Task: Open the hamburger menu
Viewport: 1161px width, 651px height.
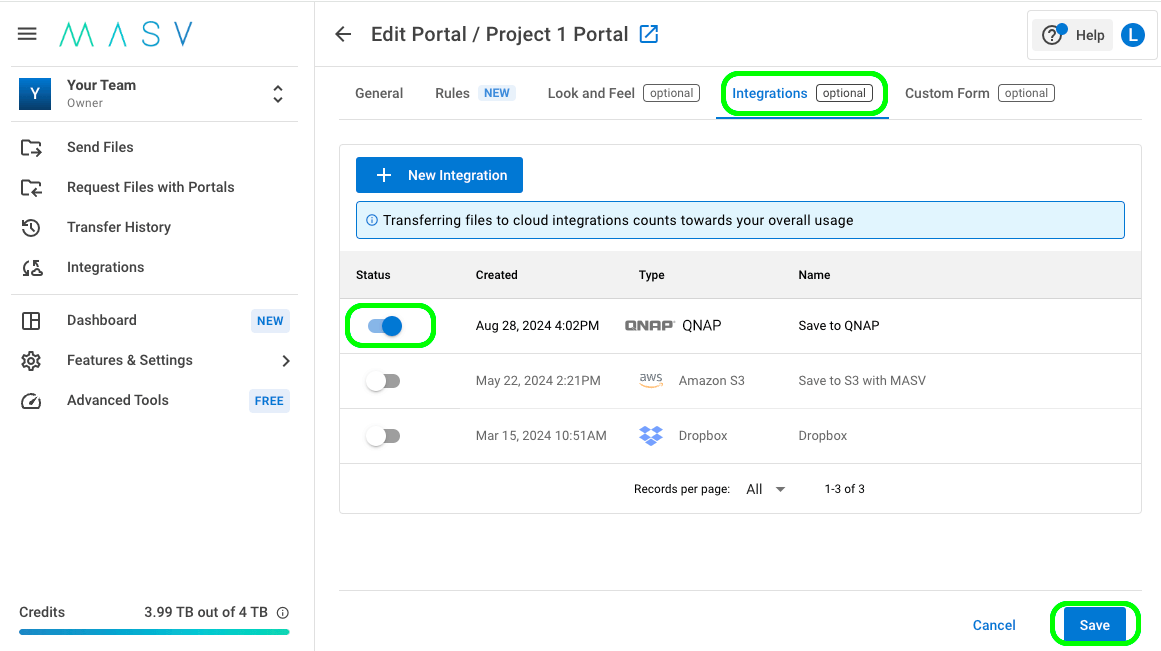Action: tap(27, 33)
